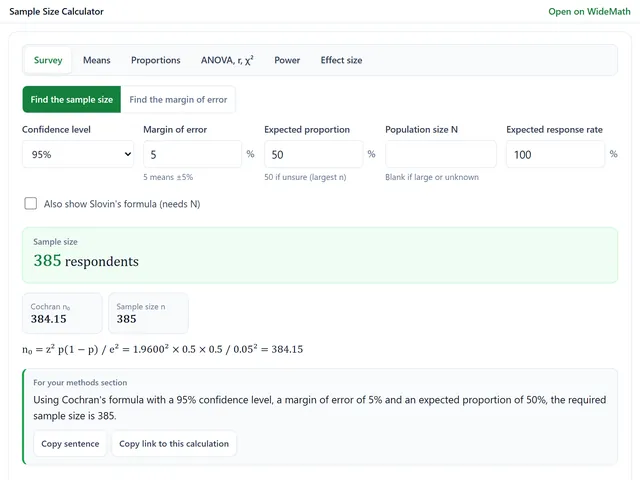Viewport: 640px width, 480px height.
Task: Open the Means tab
Action: [x=97, y=60]
